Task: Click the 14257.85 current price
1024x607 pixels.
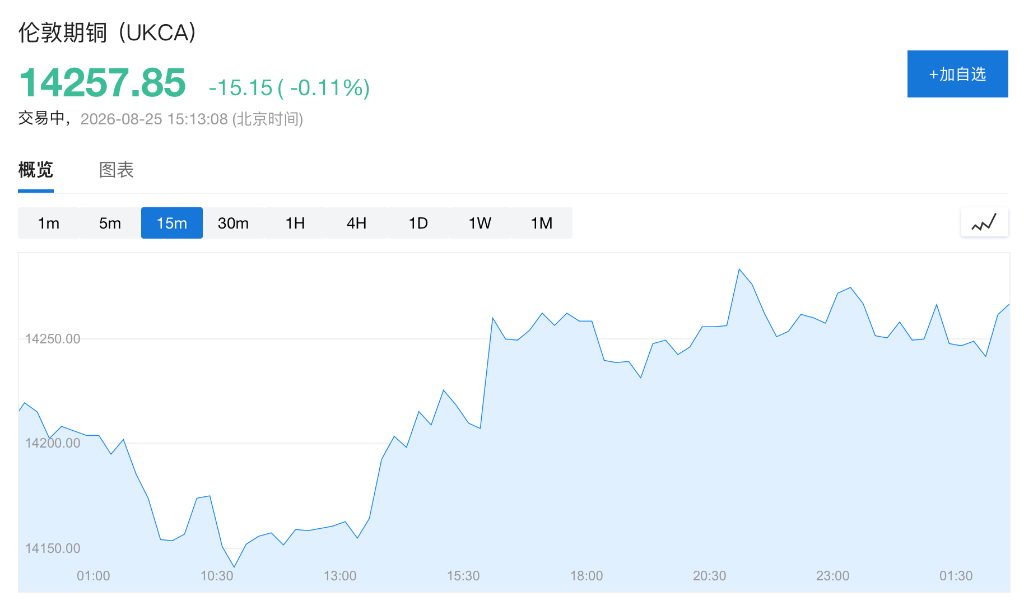Action: point(103,83)
